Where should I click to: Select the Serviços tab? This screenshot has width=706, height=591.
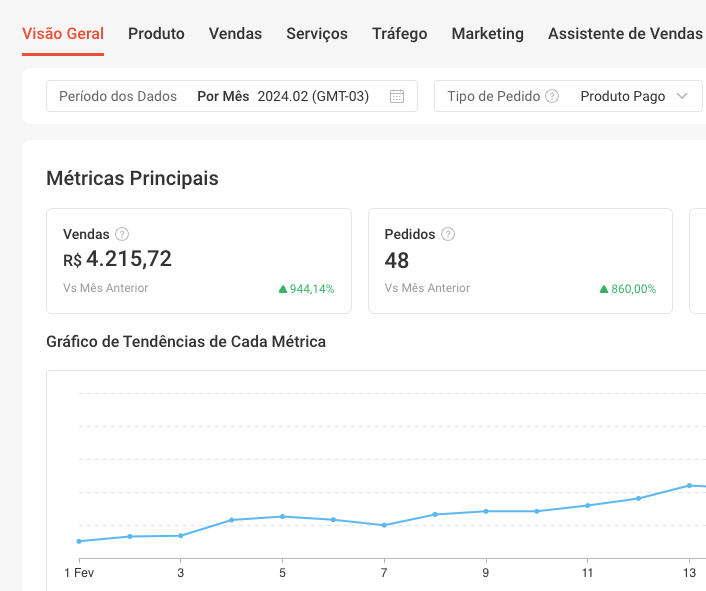point(317,34)
